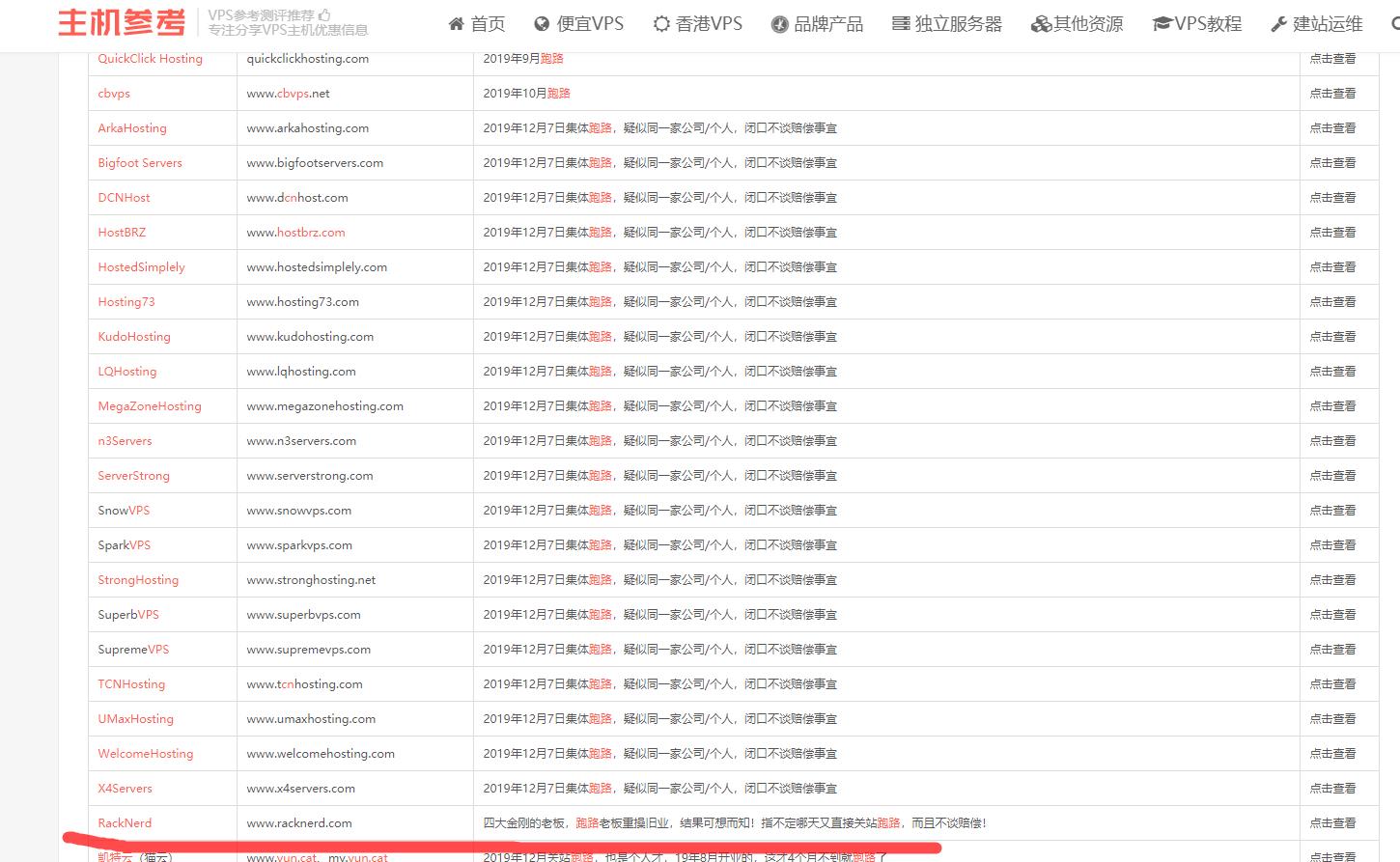Open the TCNHosting link
The height and width of the screenshot is (862, 1400).
[x=131, y=684]
